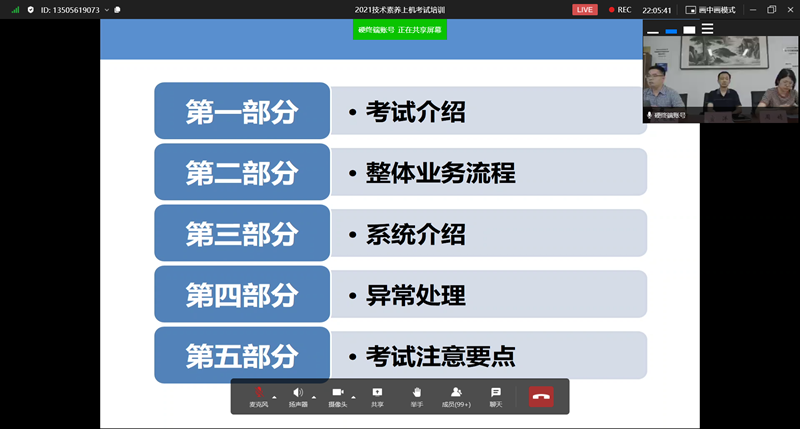
Task: Expand the camera options arrow
Action: tap(354, 397)
